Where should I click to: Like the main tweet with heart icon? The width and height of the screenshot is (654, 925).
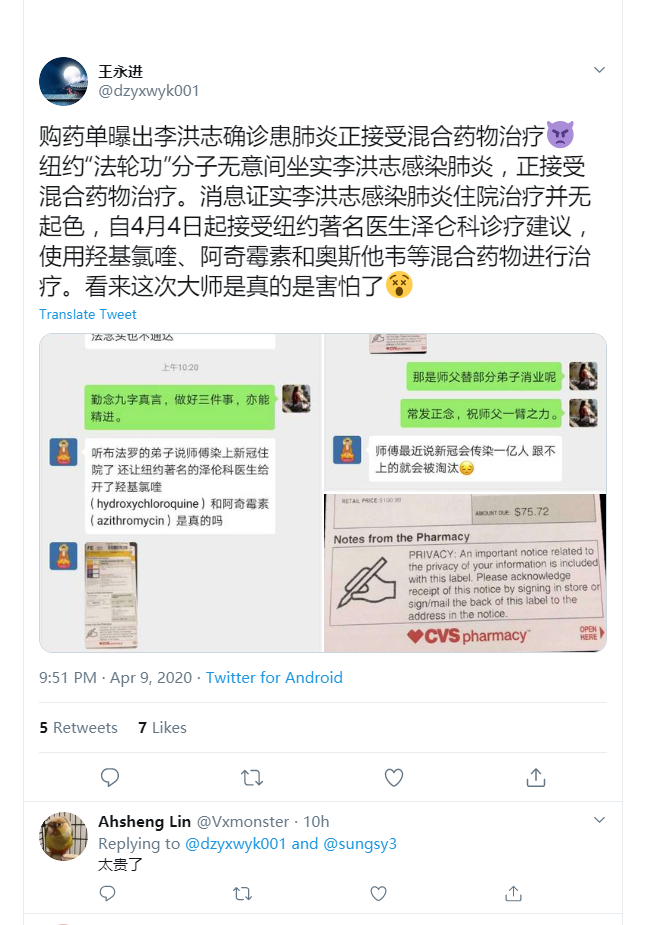click(394, 778)
